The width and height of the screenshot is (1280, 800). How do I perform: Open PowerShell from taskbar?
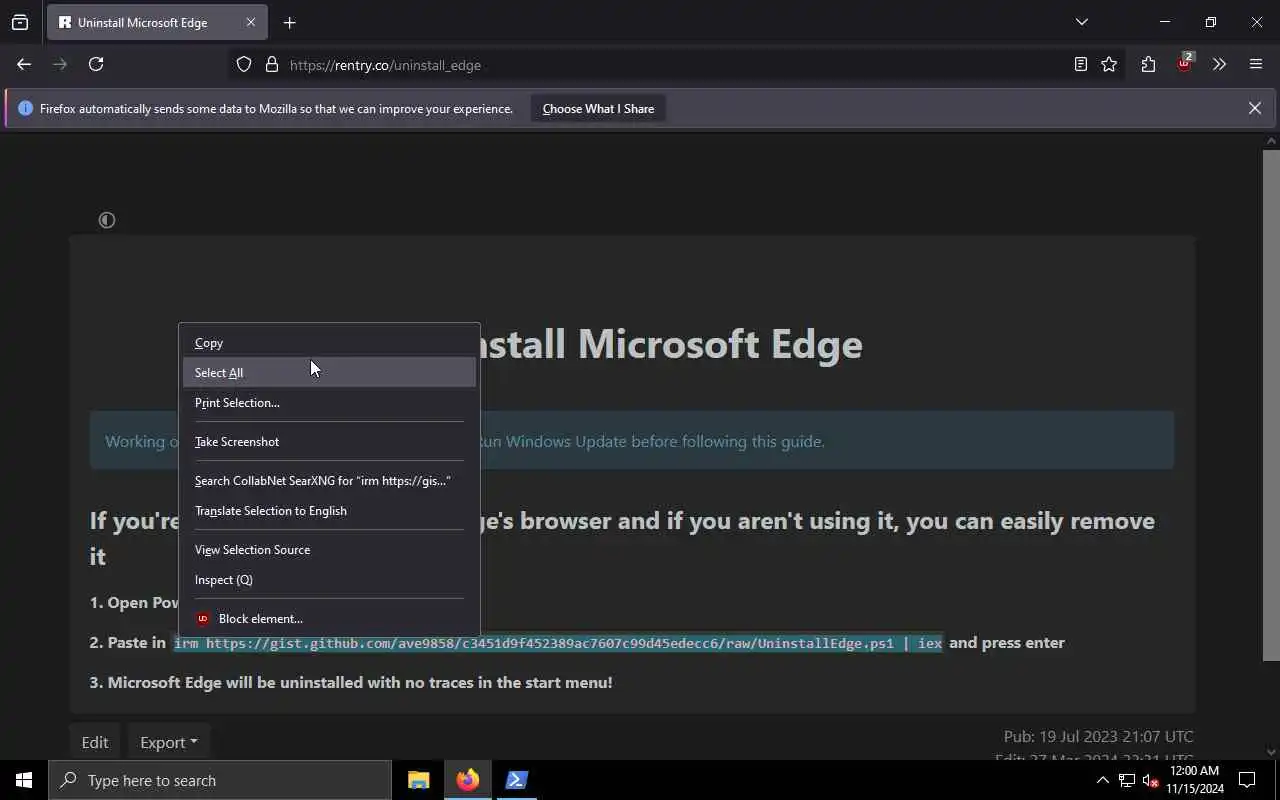[516, 780]
